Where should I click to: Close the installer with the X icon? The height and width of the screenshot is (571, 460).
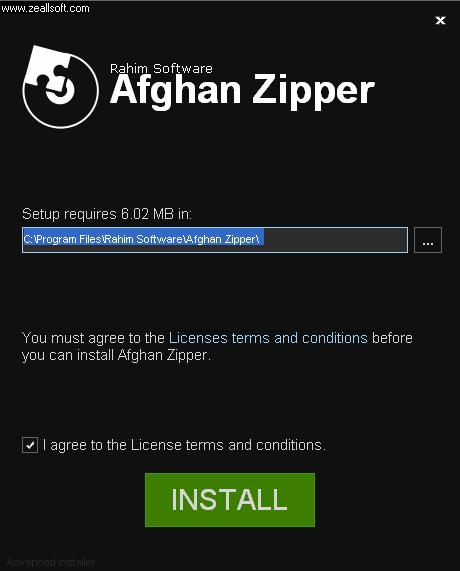tap(440, 20)
